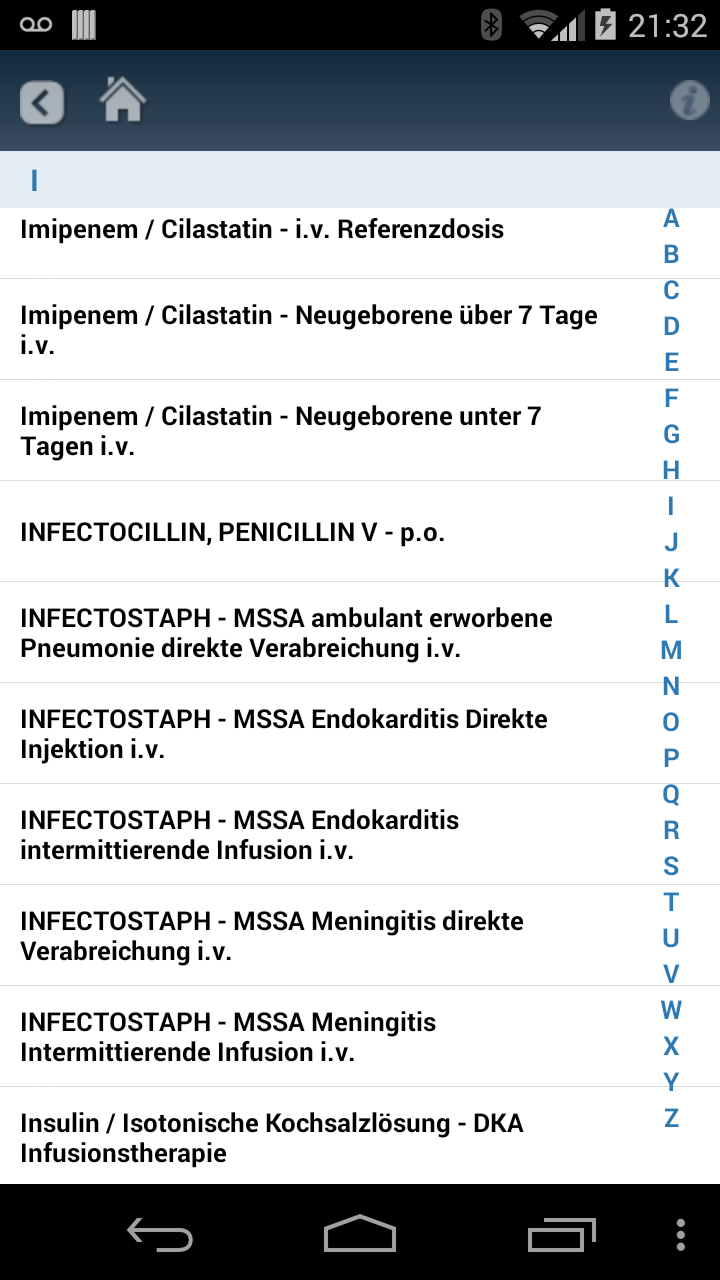
Task: Jump to letter S in the index
Action: tap(671, 866)
